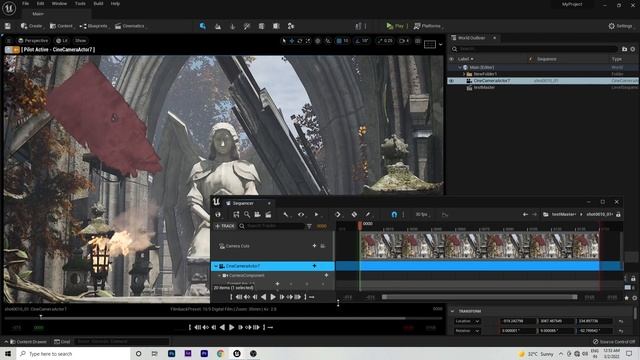Click the viewport playback scrub bar
The height and width of the screenshot is (360, 640).
[x=223, y=317]
